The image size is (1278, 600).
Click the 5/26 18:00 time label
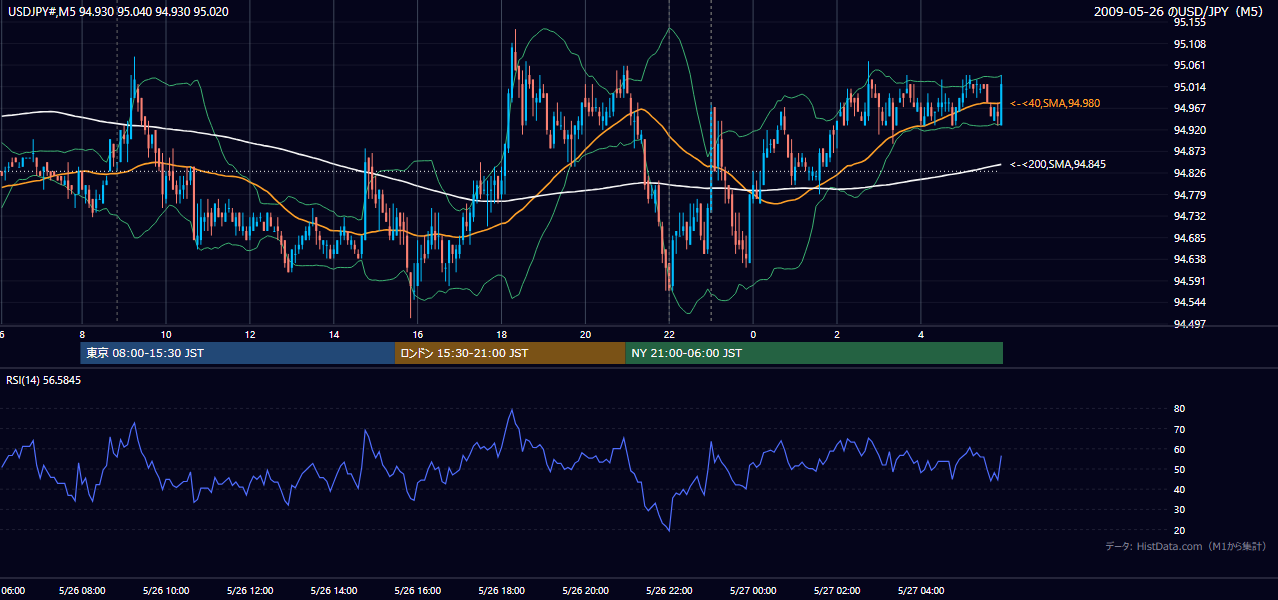point(502,590)
